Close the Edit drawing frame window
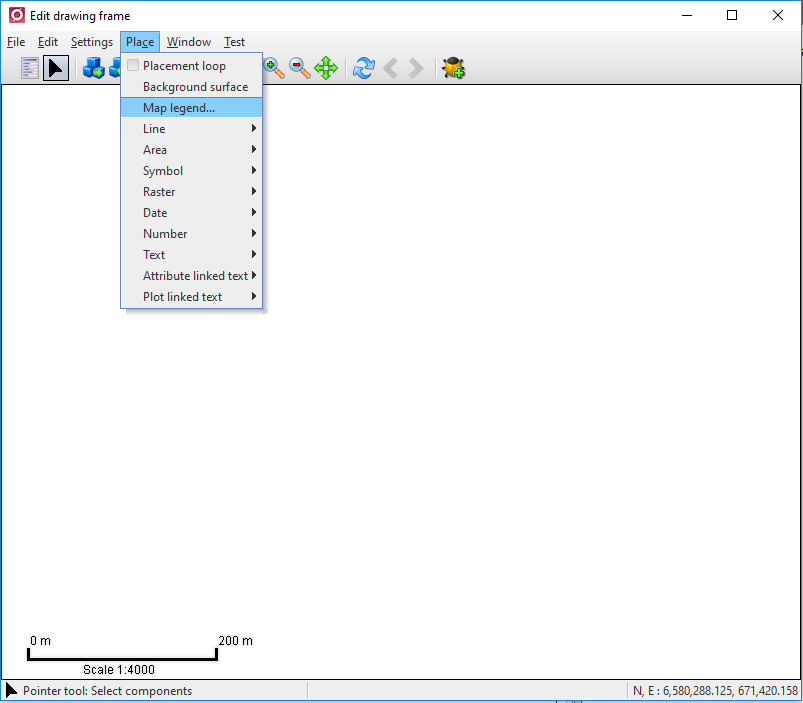 pyautogui.click(x=777, y=15)
